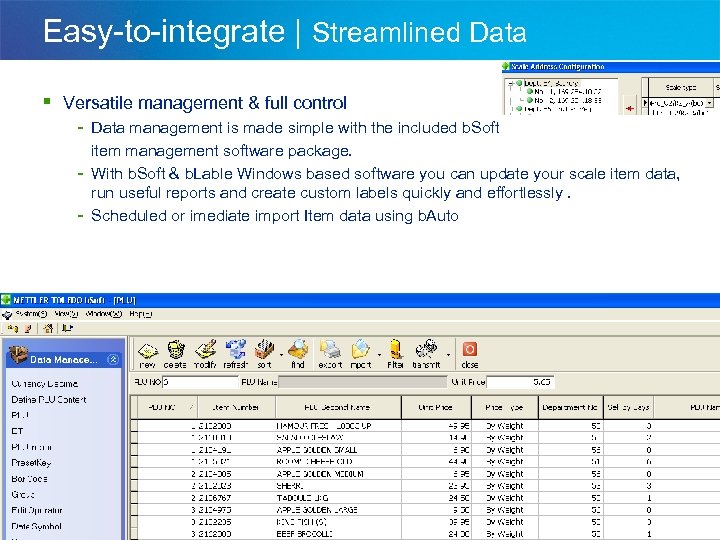Open the import dropdown arrow
The height and width of the screenshot is (540, 720).
tap(379, 355)
